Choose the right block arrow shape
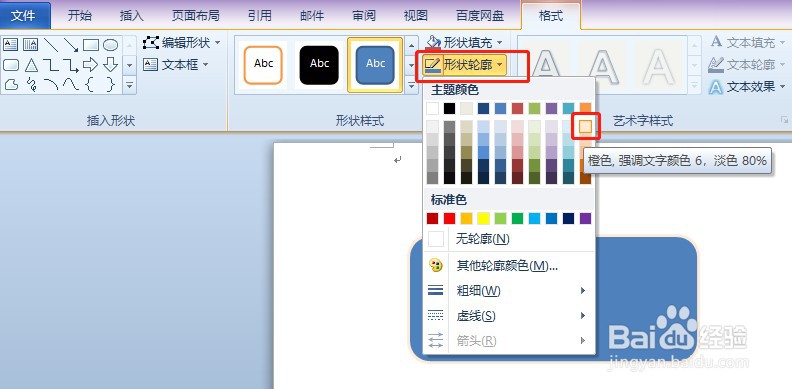The image size is (792, 389). click(90, 65)
